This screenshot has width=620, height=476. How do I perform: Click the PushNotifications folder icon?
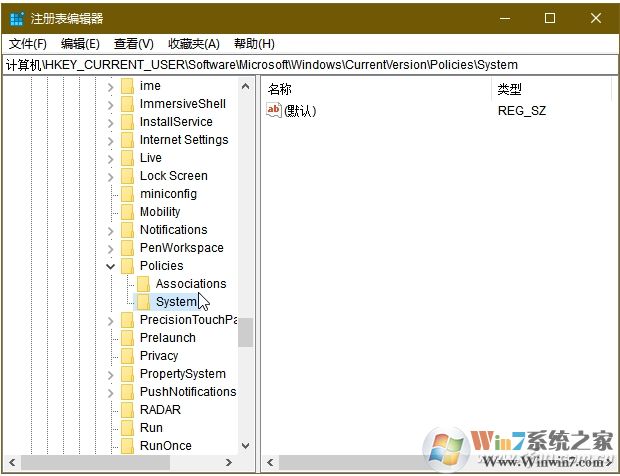click(x=127, y=392)
